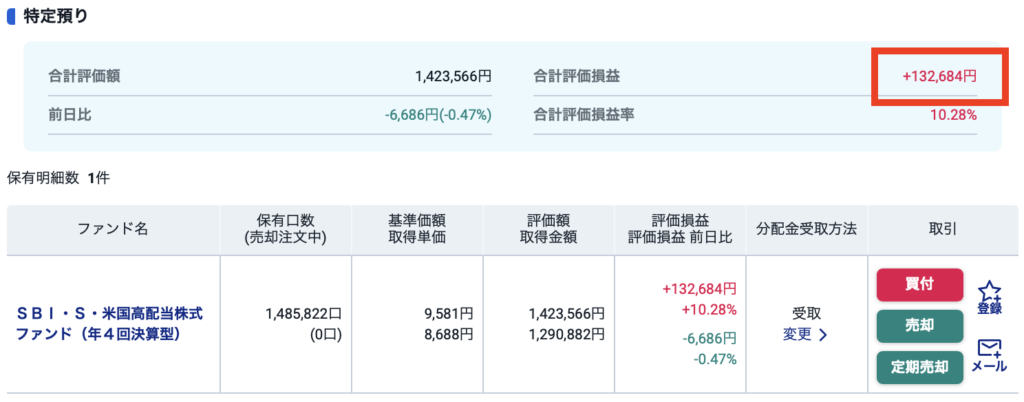Click the 評価額 取得金額 column header
The image size is (1024, 402).
548,229
